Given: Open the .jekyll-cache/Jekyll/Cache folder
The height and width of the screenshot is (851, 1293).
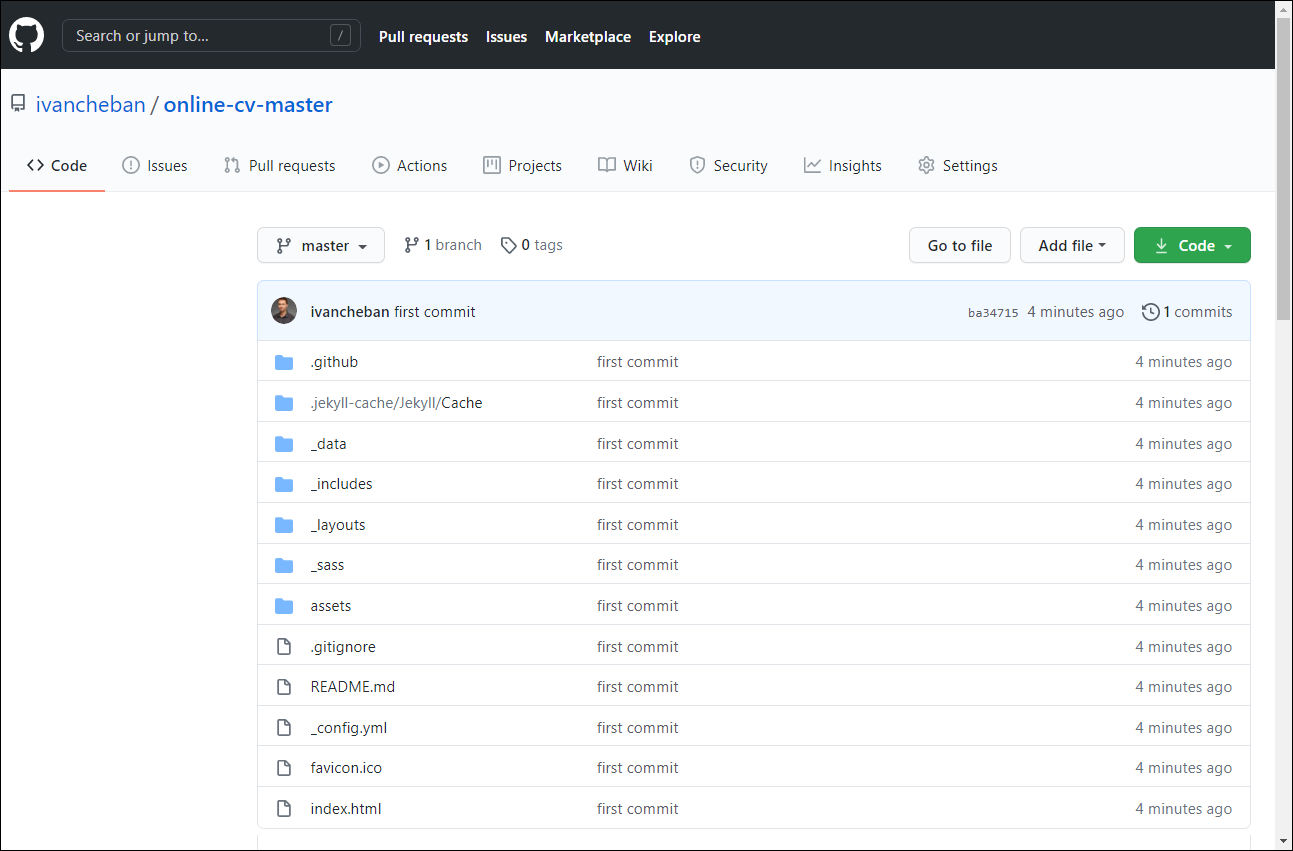Looking at the screenshot, I should point(397,403).
